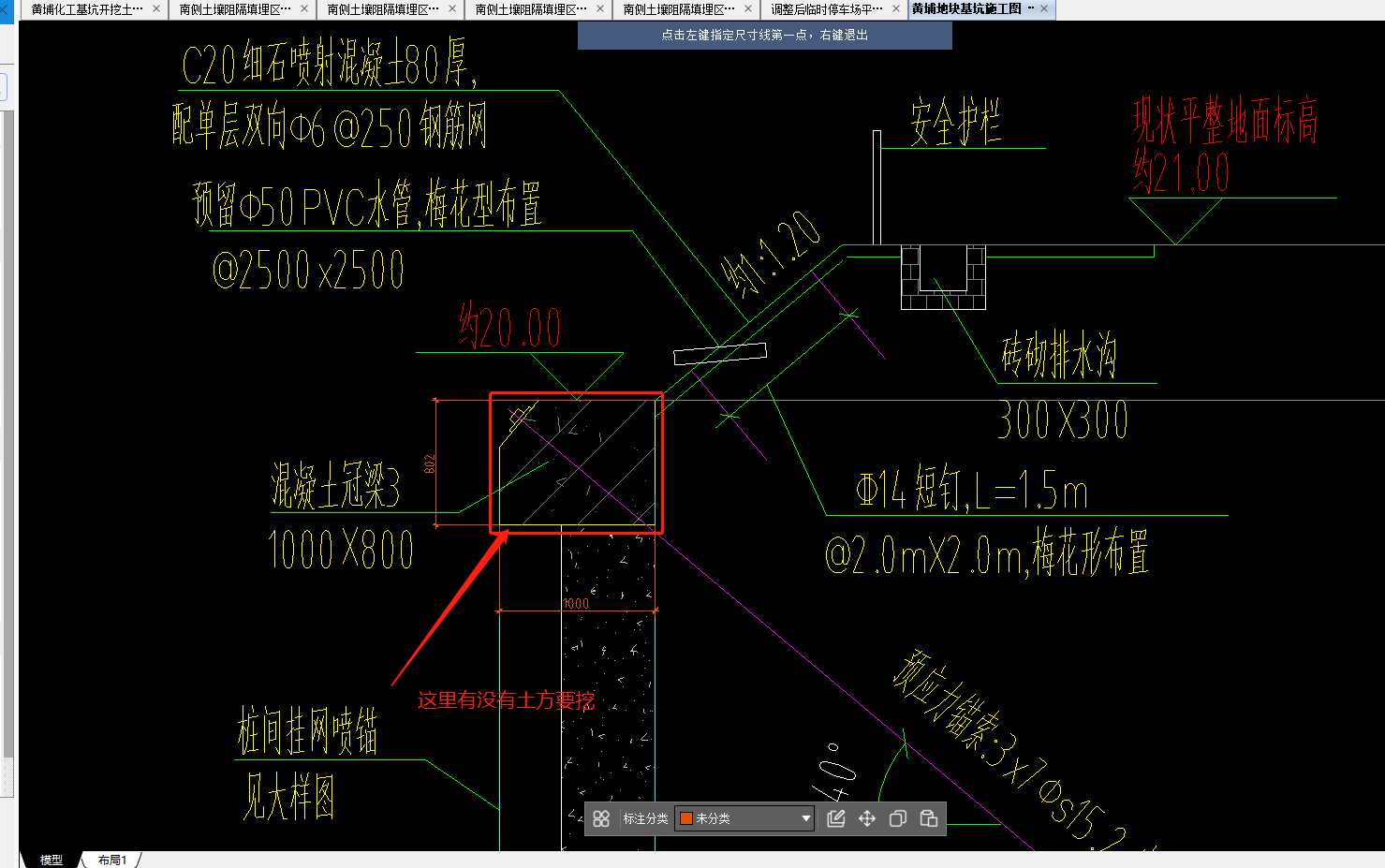
Task: Click the Φ14短钉,L=1.5m label
Action: (x=972, y=489)
